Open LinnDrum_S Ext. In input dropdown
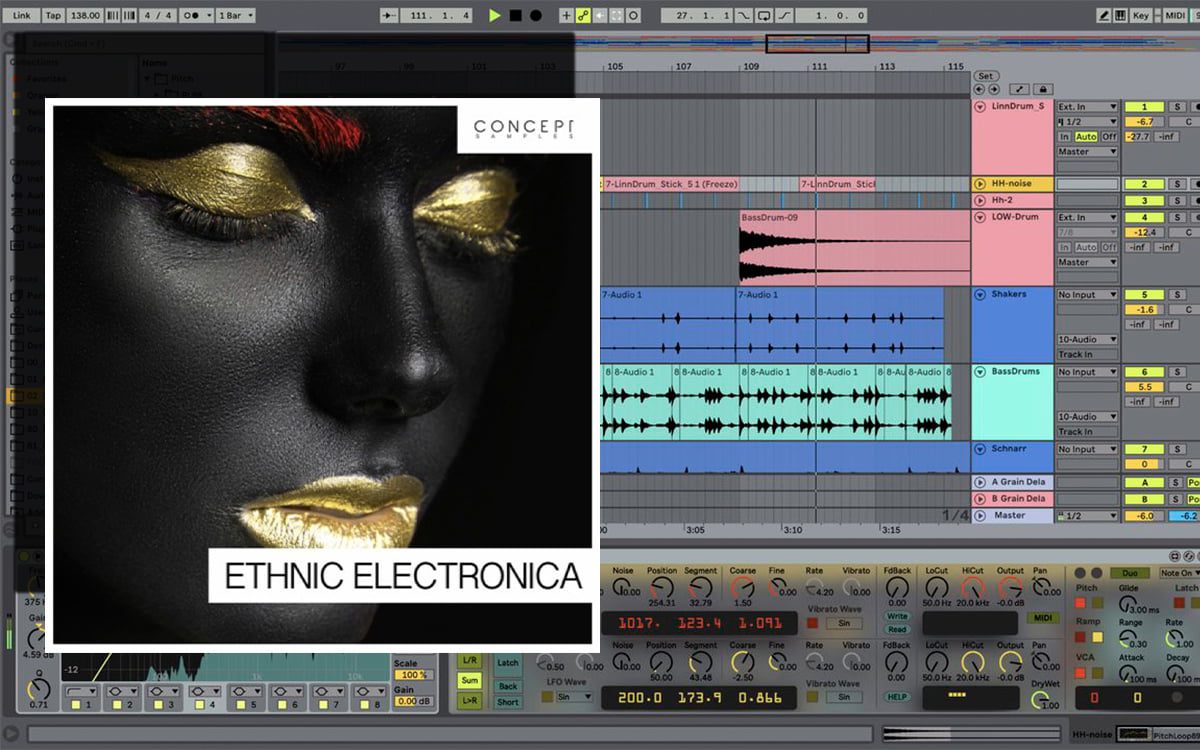The image size is (1200, 750). coord(1088,106)
